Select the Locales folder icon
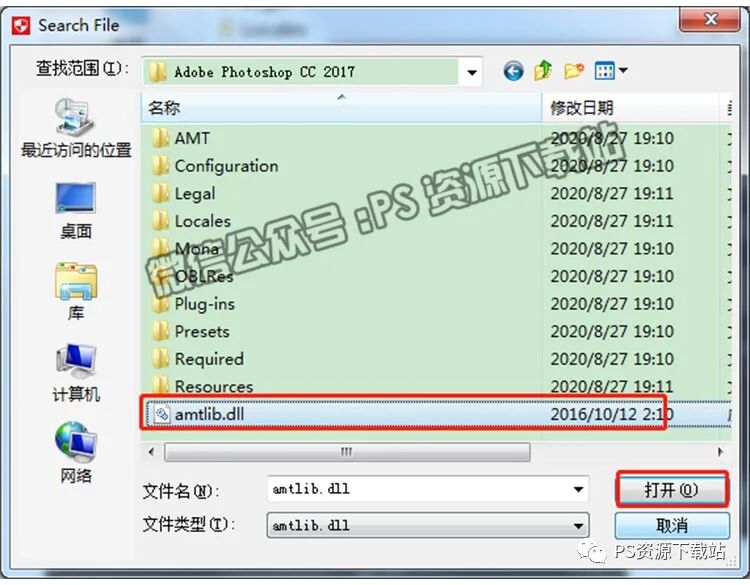750x585 pixels. (160, 221)
